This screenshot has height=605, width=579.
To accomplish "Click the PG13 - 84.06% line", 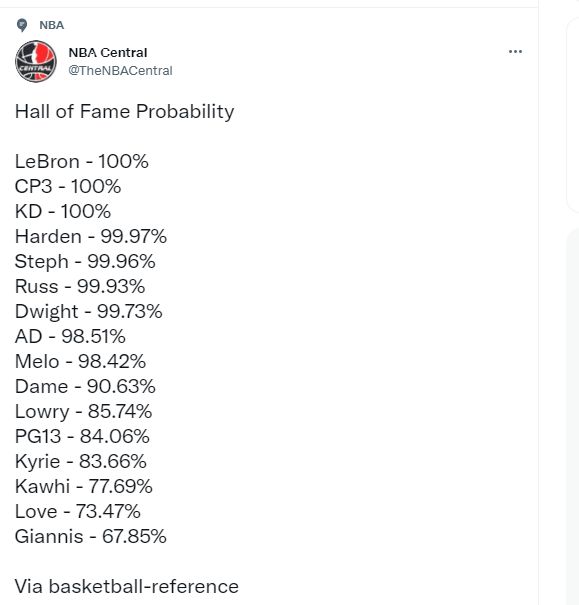I will [x=82, y=436].
